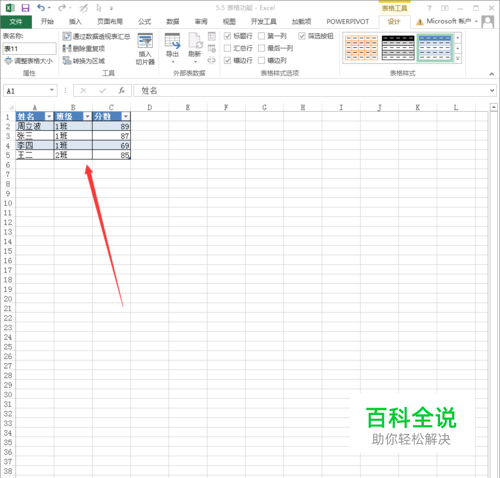500x478 pixels.
Task: Click the unlink icon in external table data
Action: tap(212, 60)
